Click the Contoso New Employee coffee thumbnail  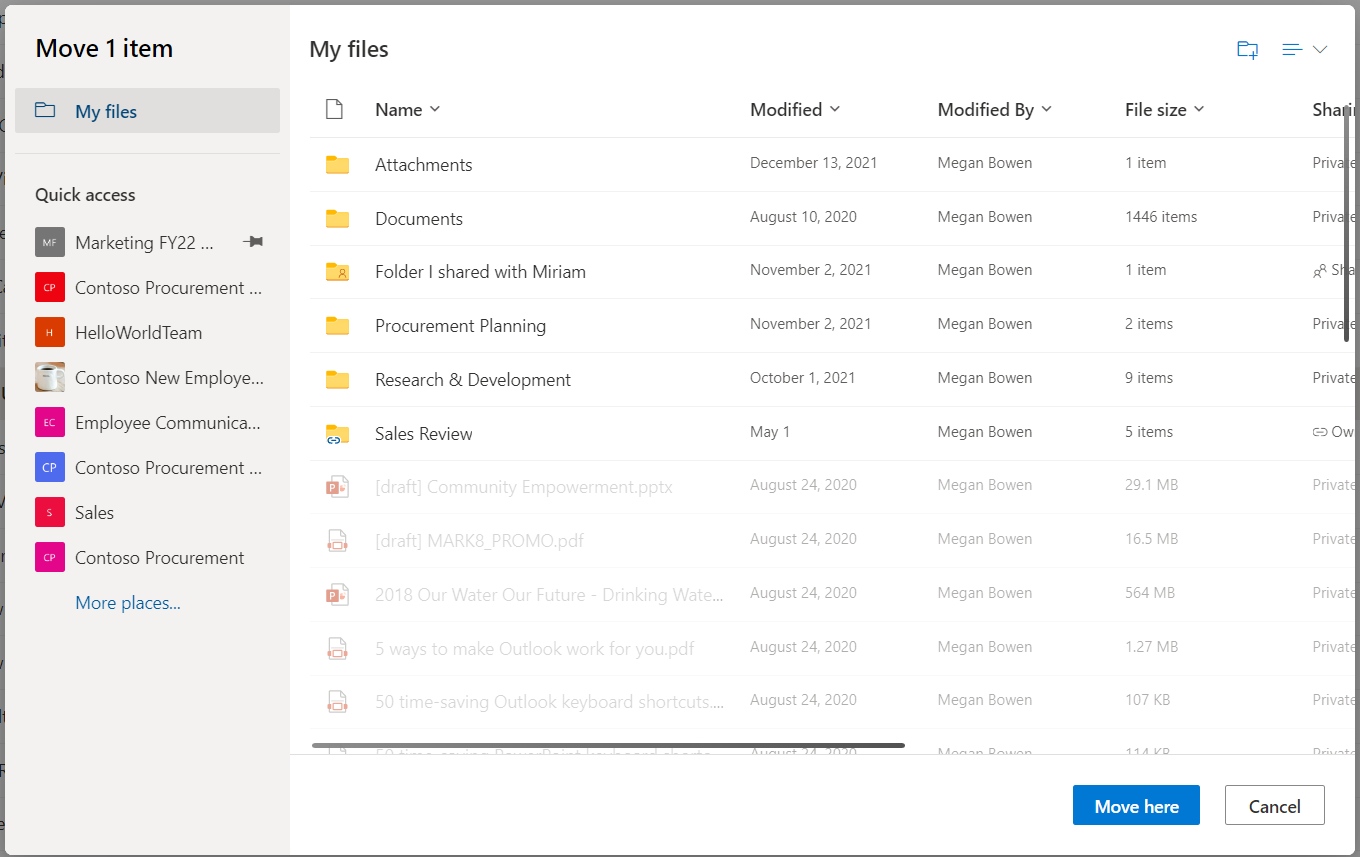50,378
